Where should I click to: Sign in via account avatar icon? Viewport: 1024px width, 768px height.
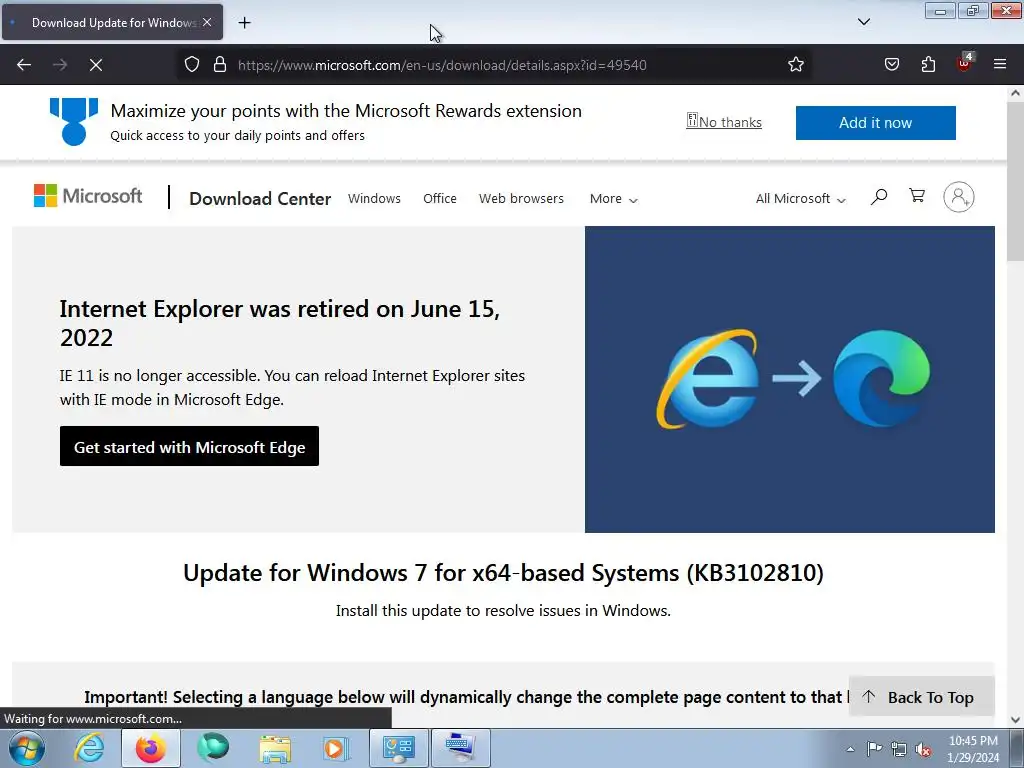point(959,197)
